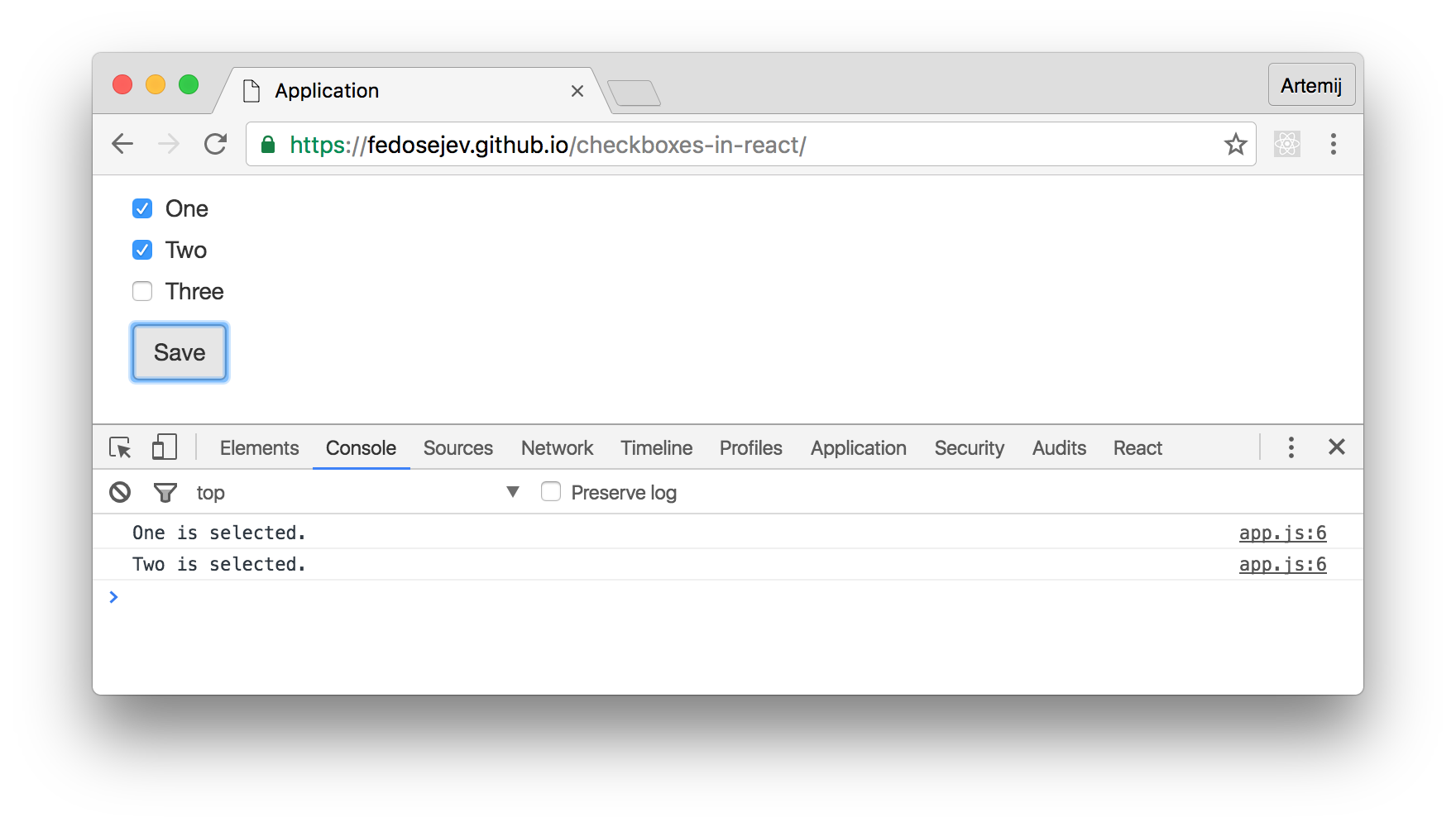Image resolution: width=1456 pixels, height=827 pixels.
Task: Select the inspect element cursor icon
Action: (x=120, y=447)
